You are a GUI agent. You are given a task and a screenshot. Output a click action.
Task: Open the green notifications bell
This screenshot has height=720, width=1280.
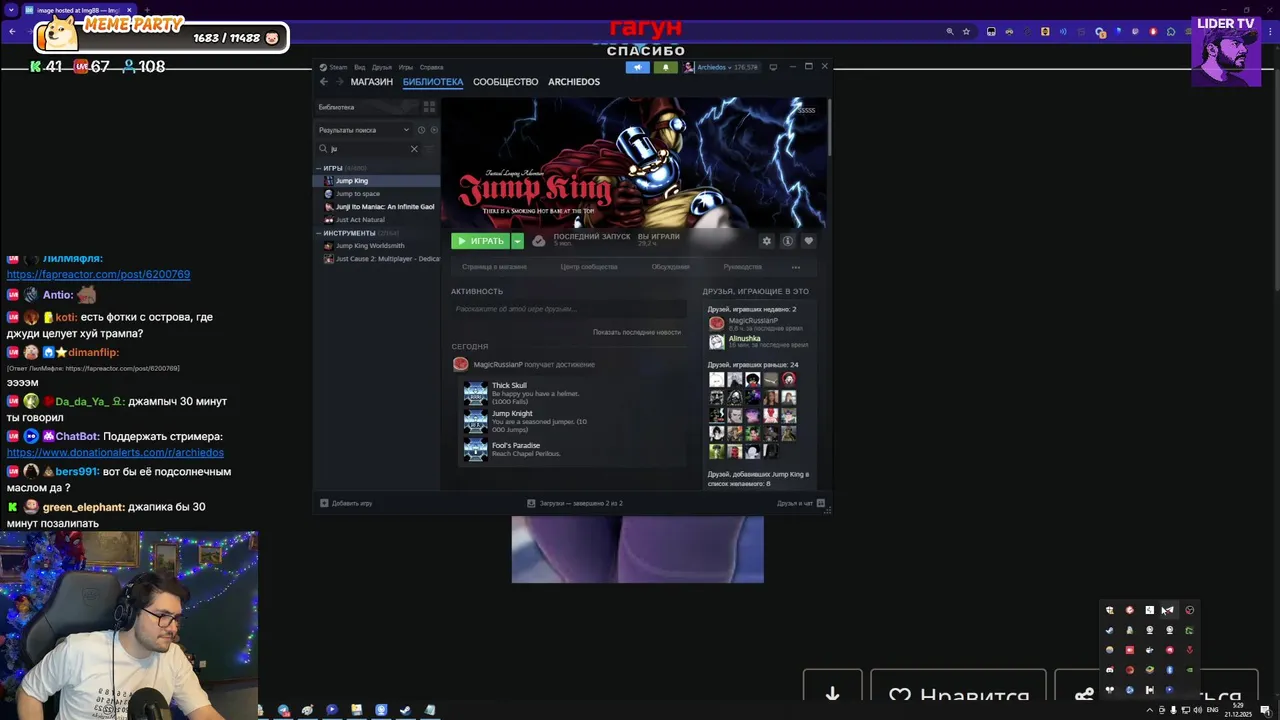(x=665, y=67)
